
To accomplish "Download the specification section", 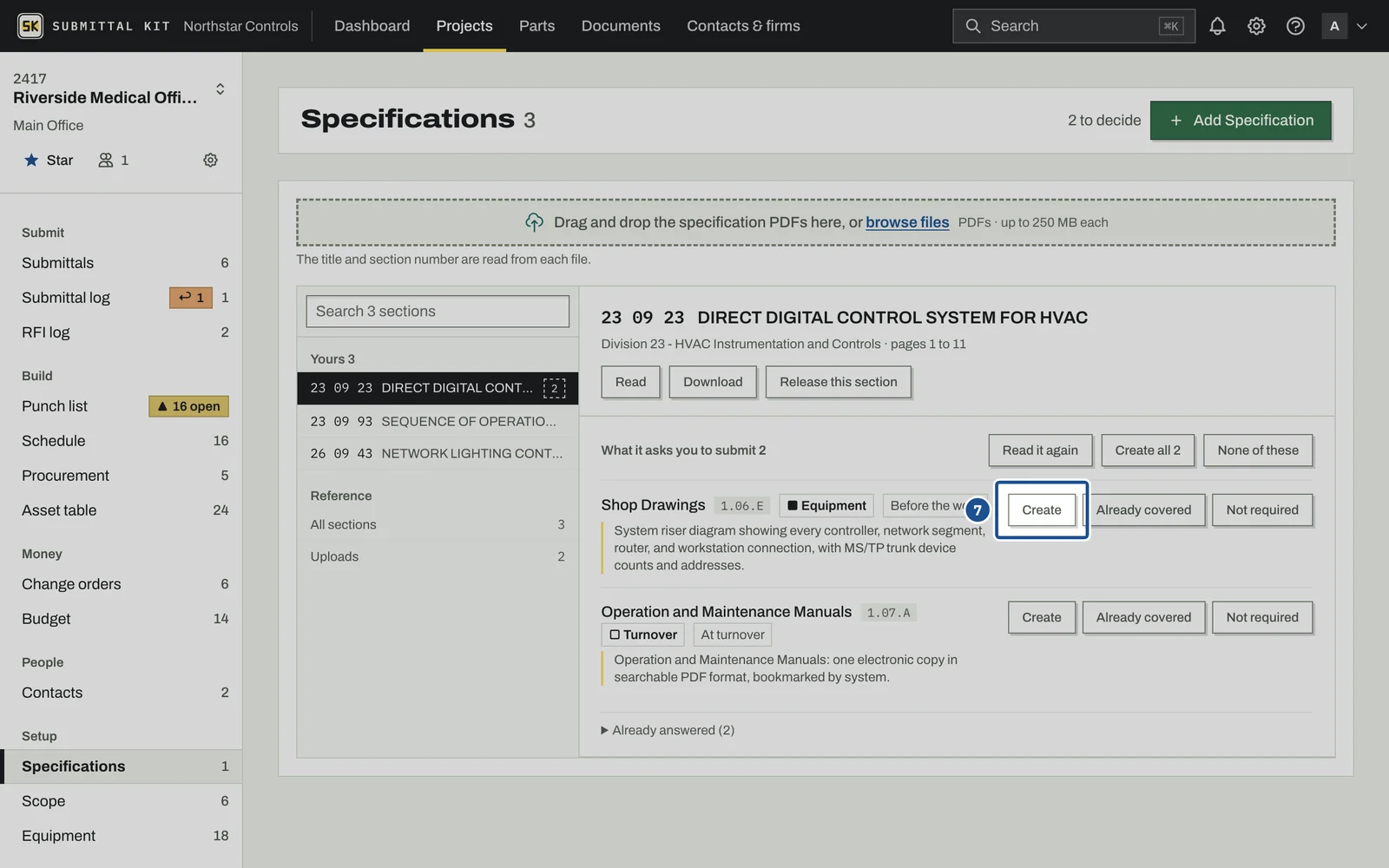I will [713, 382].
